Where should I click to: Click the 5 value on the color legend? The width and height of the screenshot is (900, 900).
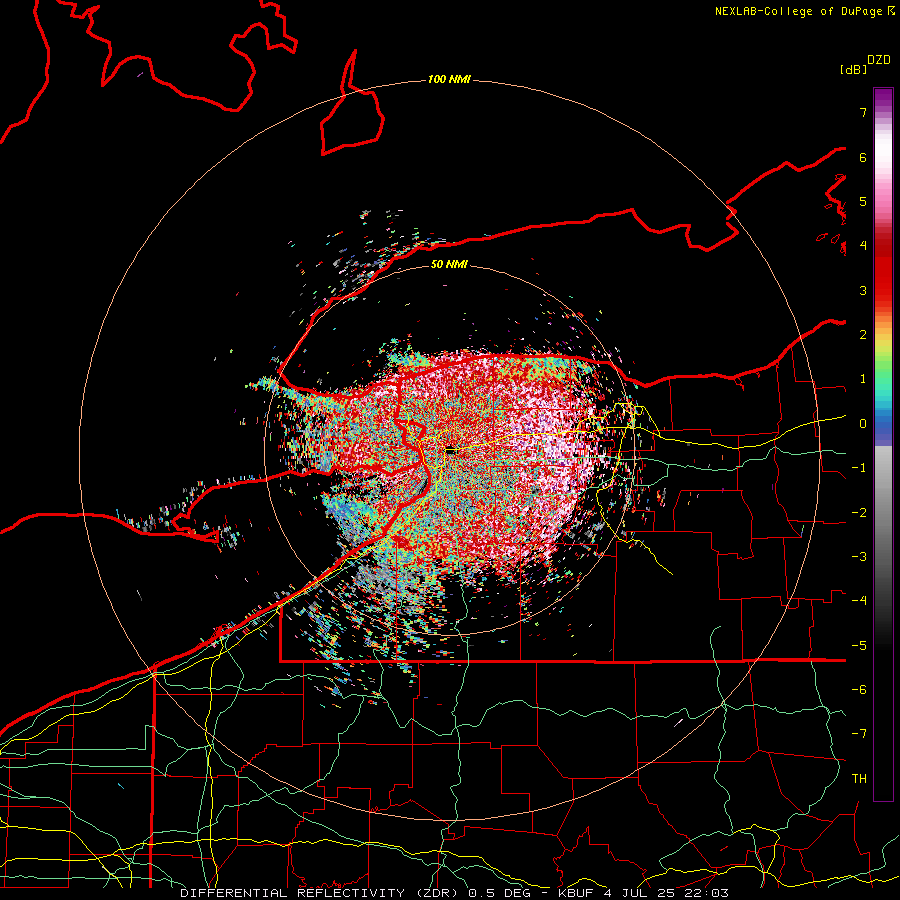click(x=863, y=201)
